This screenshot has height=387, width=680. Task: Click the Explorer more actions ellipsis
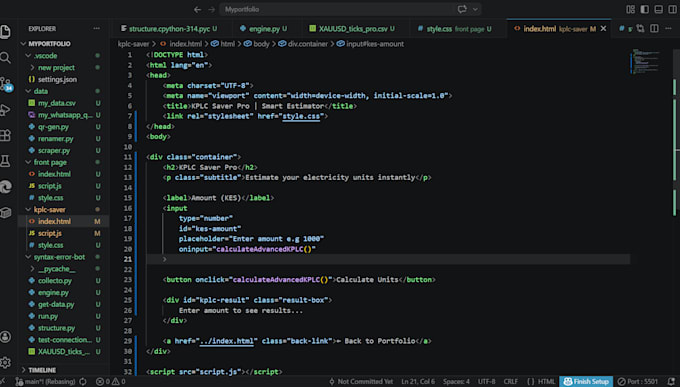point(96,29)
